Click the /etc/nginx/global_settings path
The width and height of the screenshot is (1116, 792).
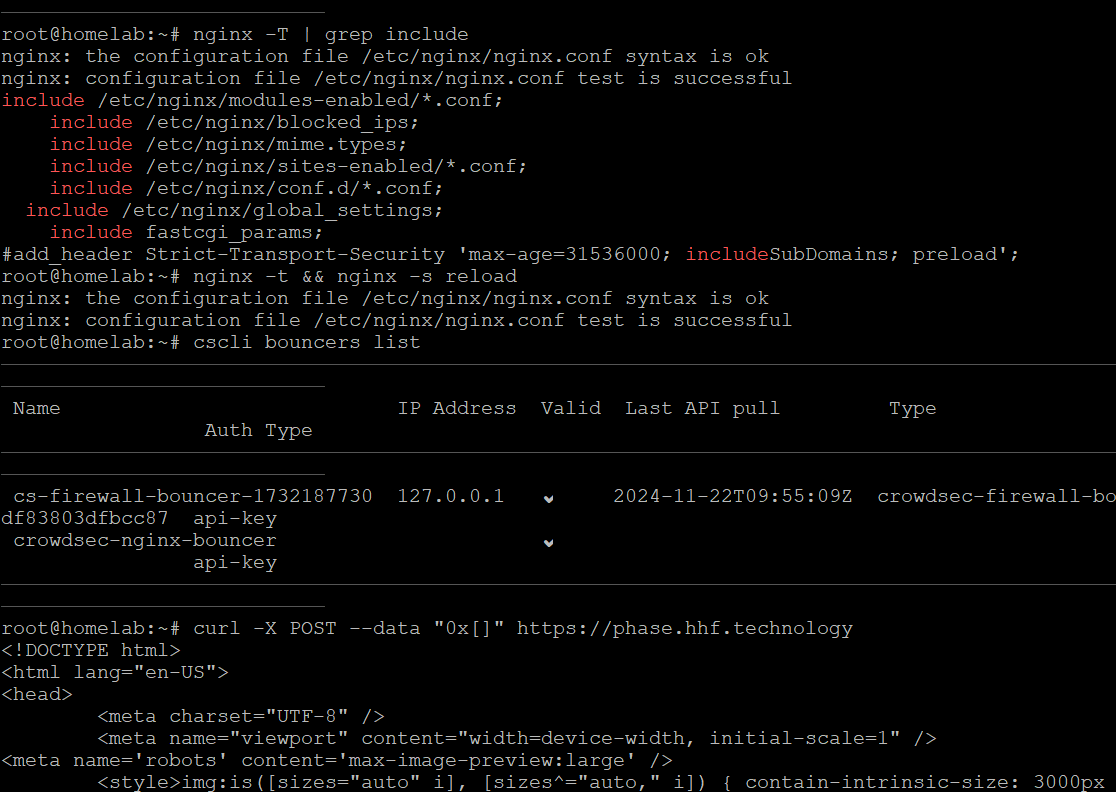tap(282, 211)
